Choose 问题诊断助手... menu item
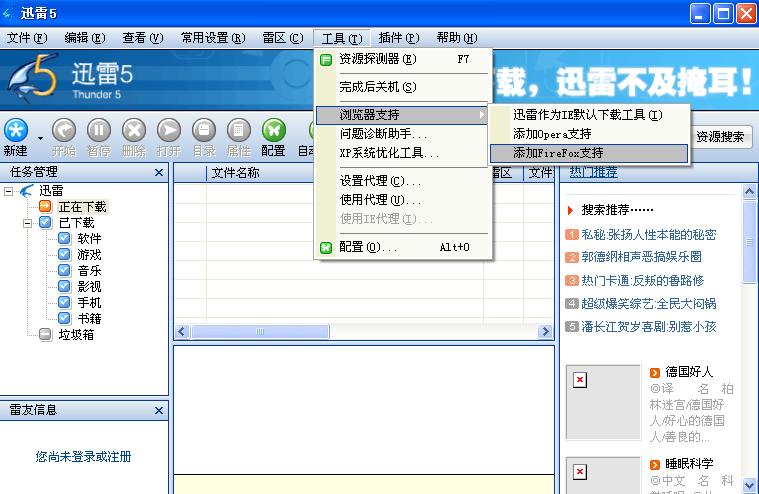 pos(403,134)
